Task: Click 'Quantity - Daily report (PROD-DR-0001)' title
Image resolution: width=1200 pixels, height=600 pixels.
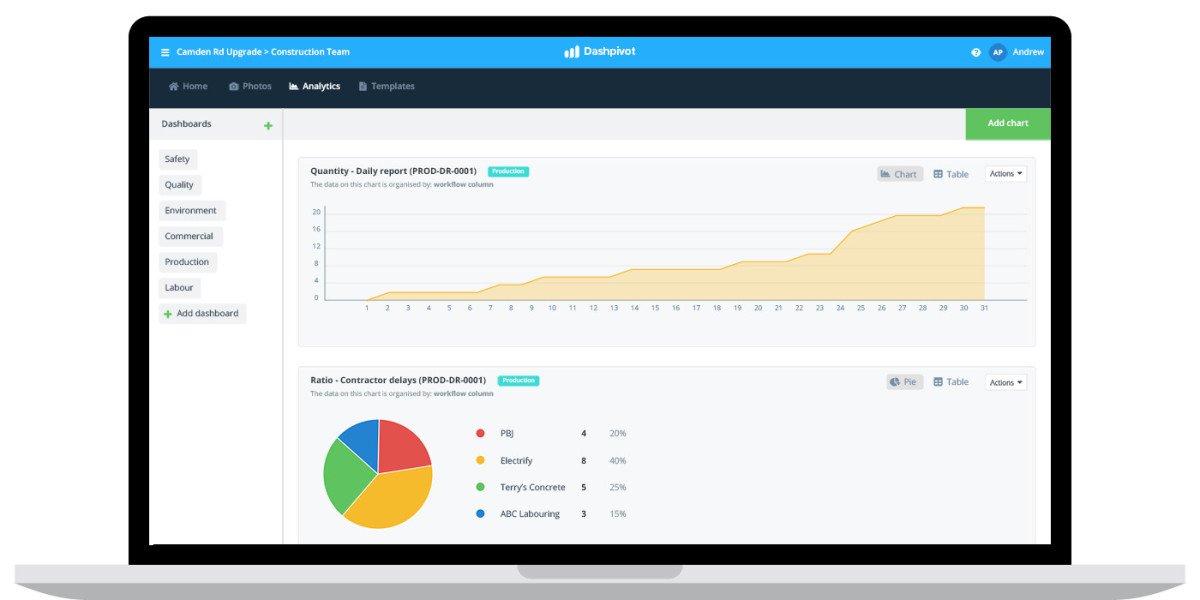Action: 393,172
